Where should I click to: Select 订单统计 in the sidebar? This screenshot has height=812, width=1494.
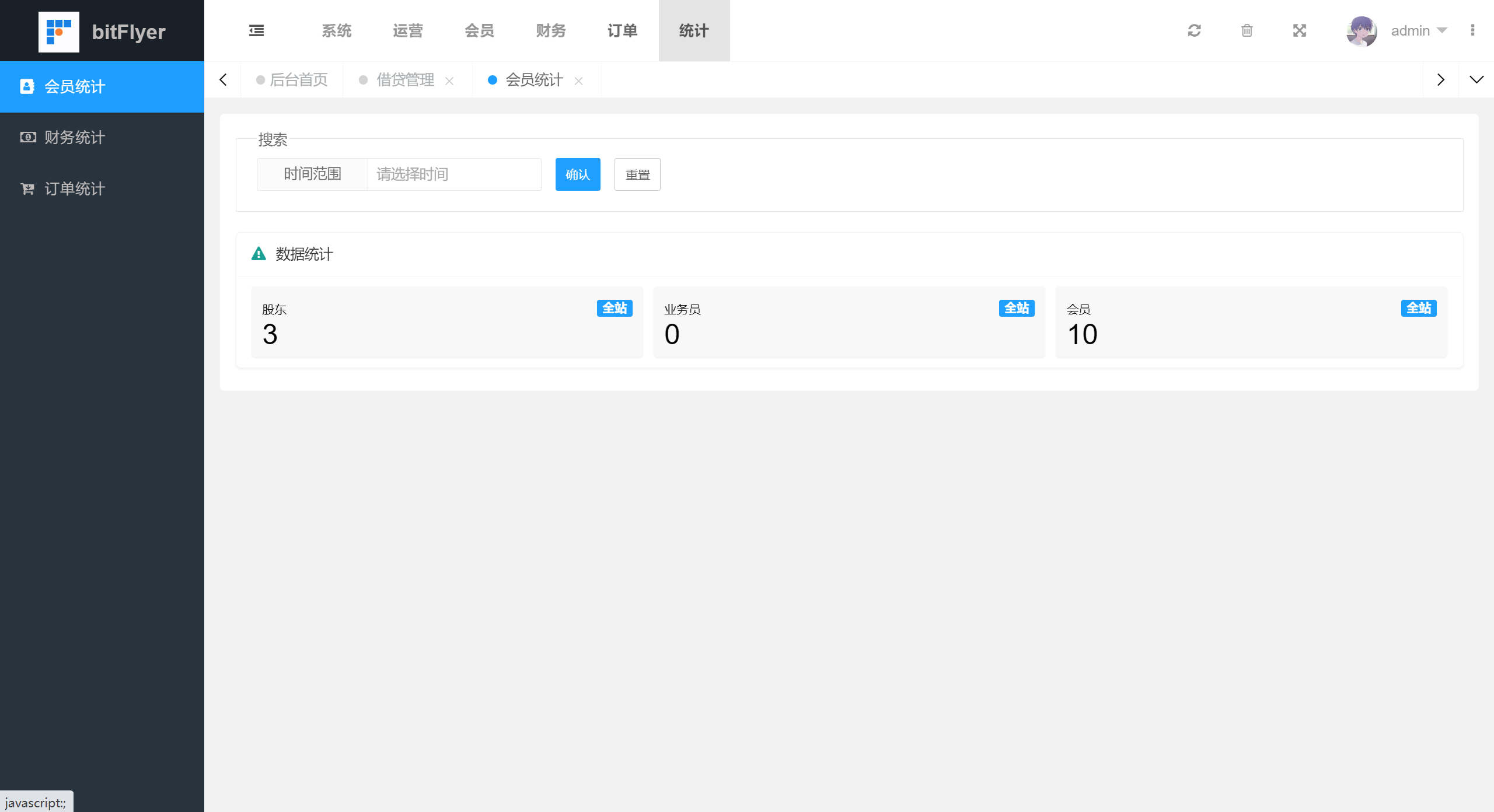pos(102,189)
